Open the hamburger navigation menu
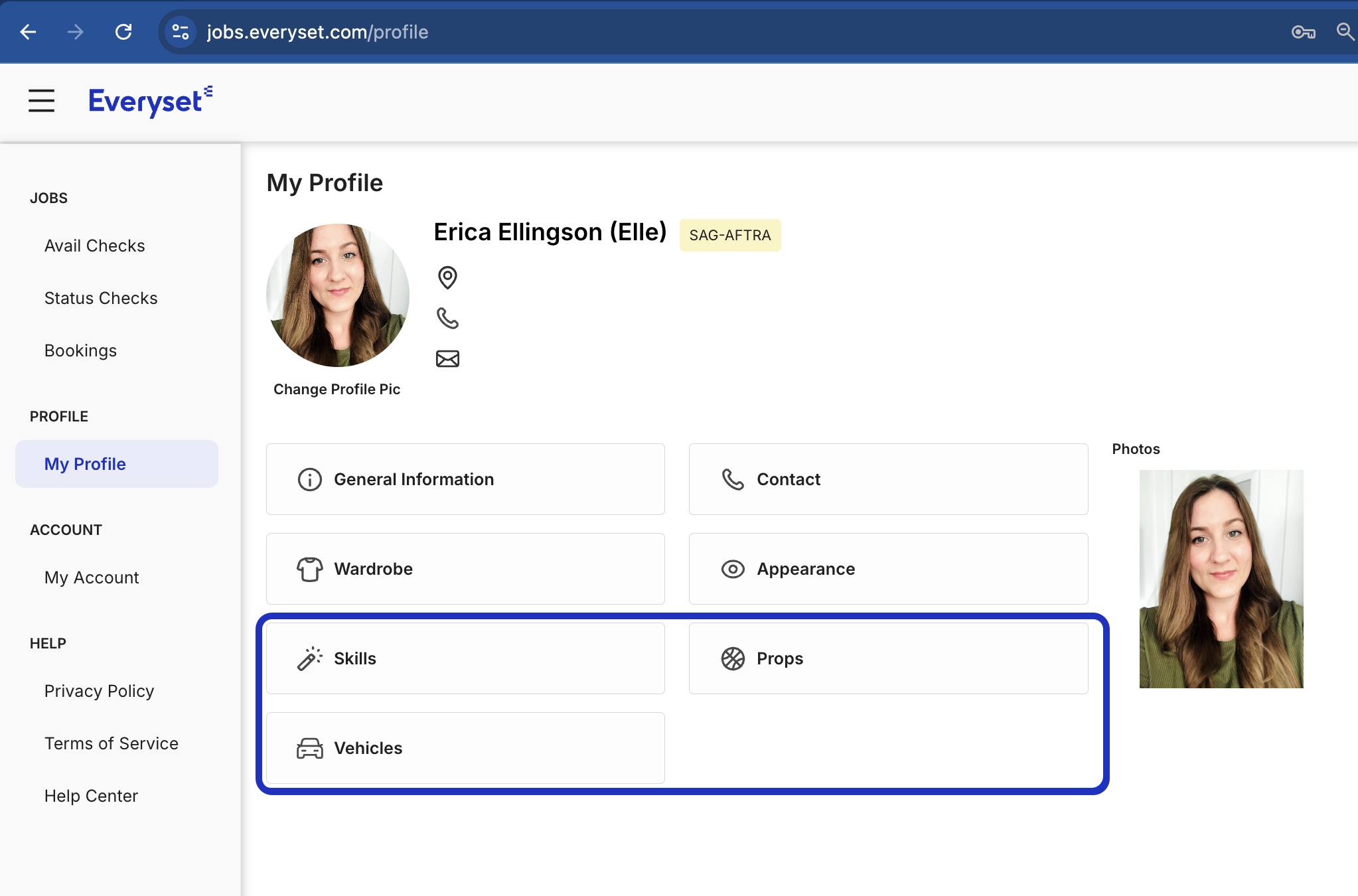The width and height of the screenshot is (1358, 896). pos(41,101)
